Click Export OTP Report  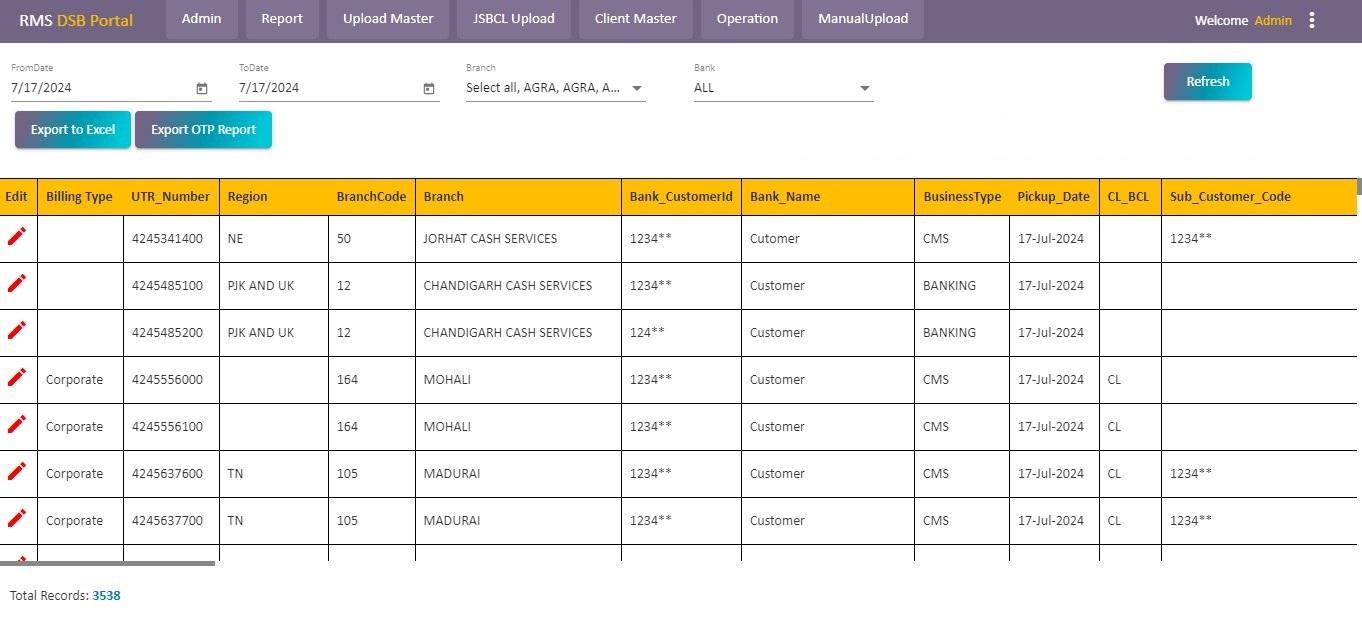[x=203, y=130]
